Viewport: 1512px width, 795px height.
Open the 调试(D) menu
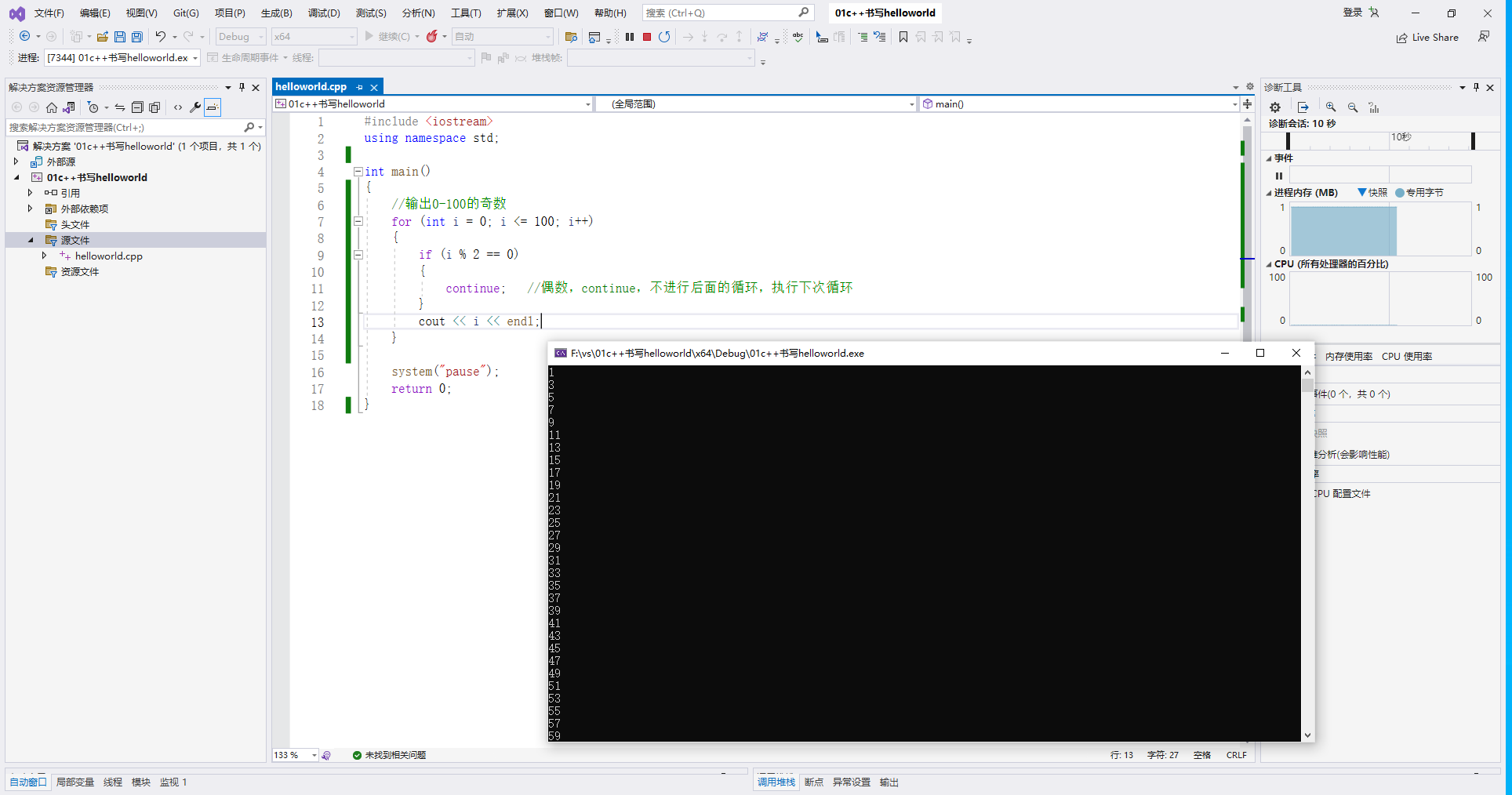pyautogui.click(x=324, y=13)
